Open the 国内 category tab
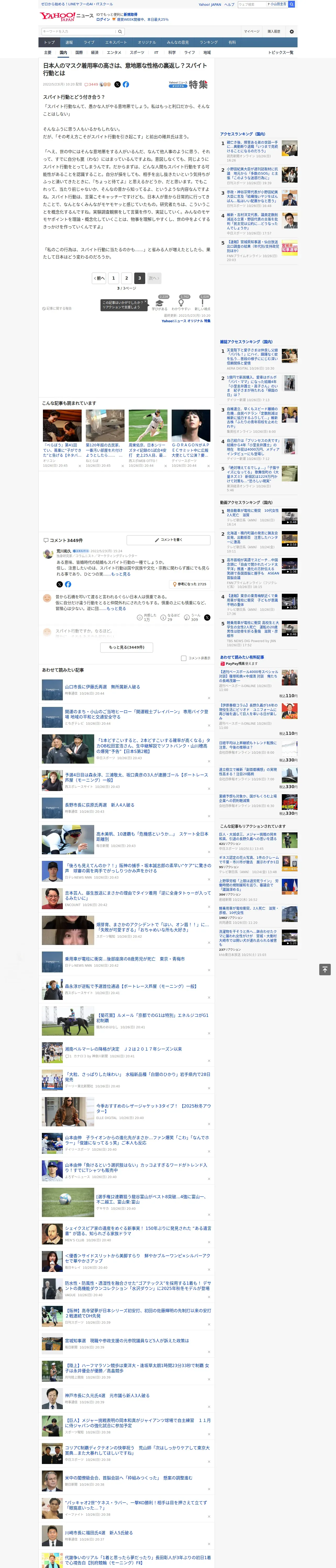The height and width of the screenshot is (1568, 336). pyautogui.click(x=63, y=53)
